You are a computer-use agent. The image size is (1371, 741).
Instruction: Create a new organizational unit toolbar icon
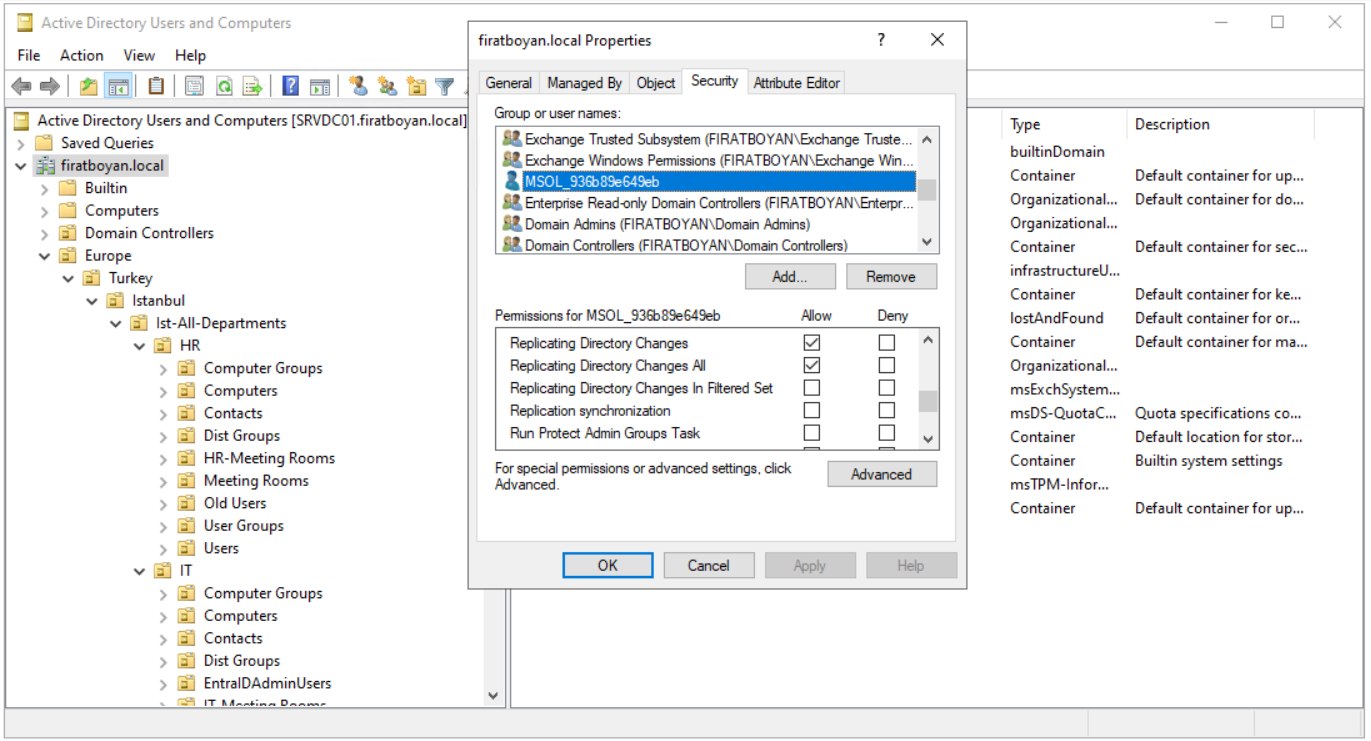(x=416, y=87)
